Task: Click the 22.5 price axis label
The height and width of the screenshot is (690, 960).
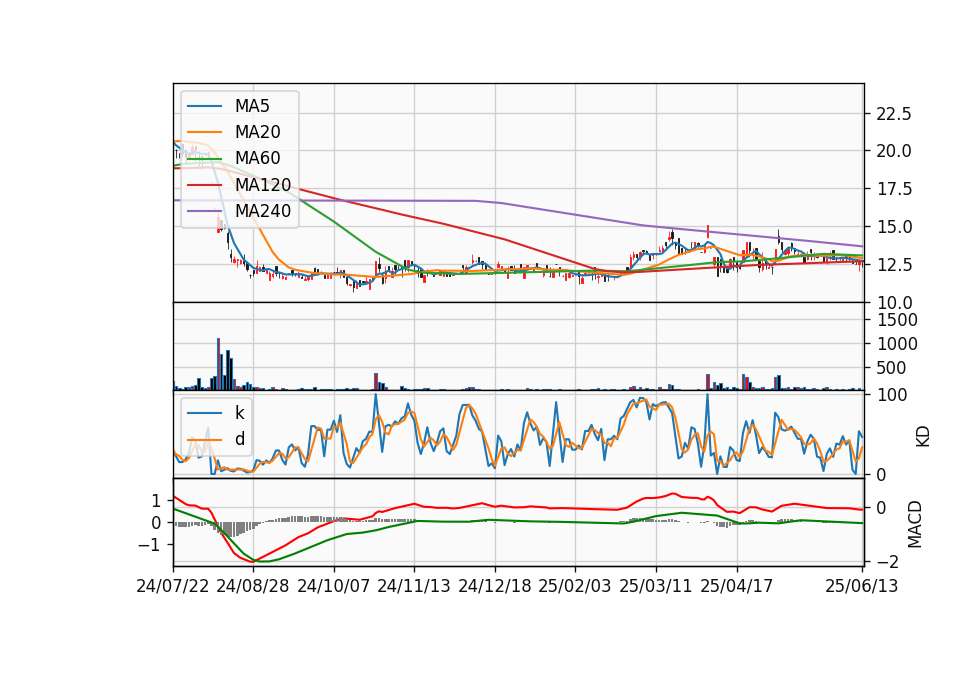Action: point(894,114)
